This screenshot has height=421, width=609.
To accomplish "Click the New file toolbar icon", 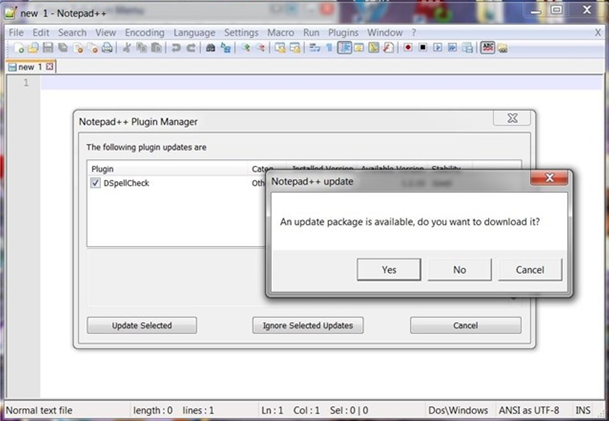I will (18, 48).
